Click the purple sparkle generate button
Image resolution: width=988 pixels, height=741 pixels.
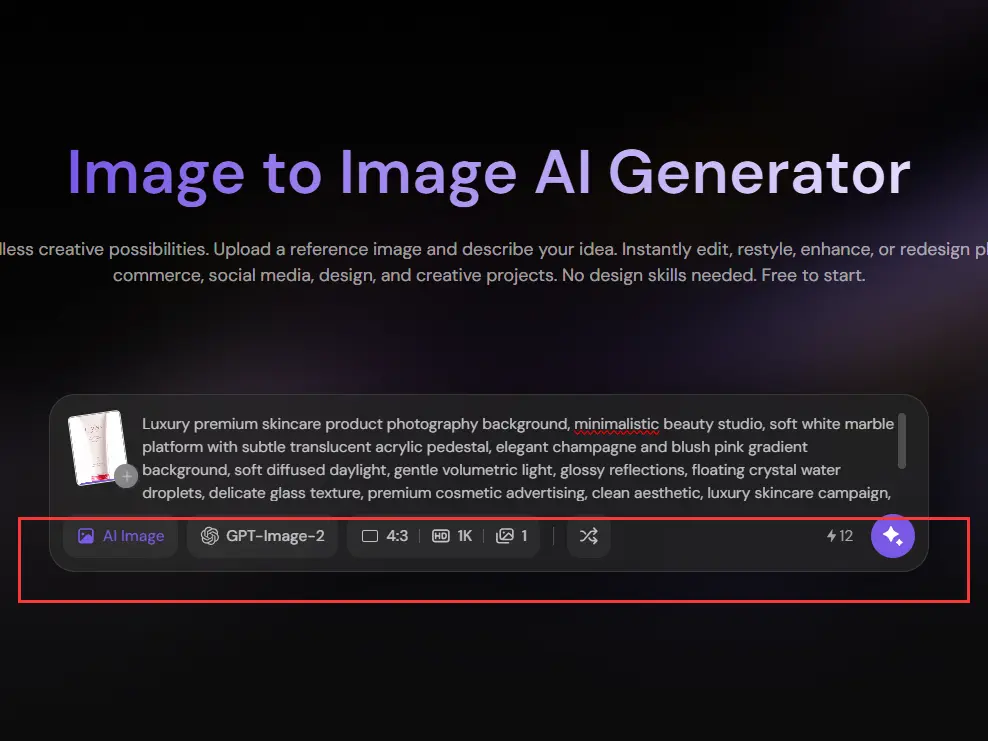892,536
